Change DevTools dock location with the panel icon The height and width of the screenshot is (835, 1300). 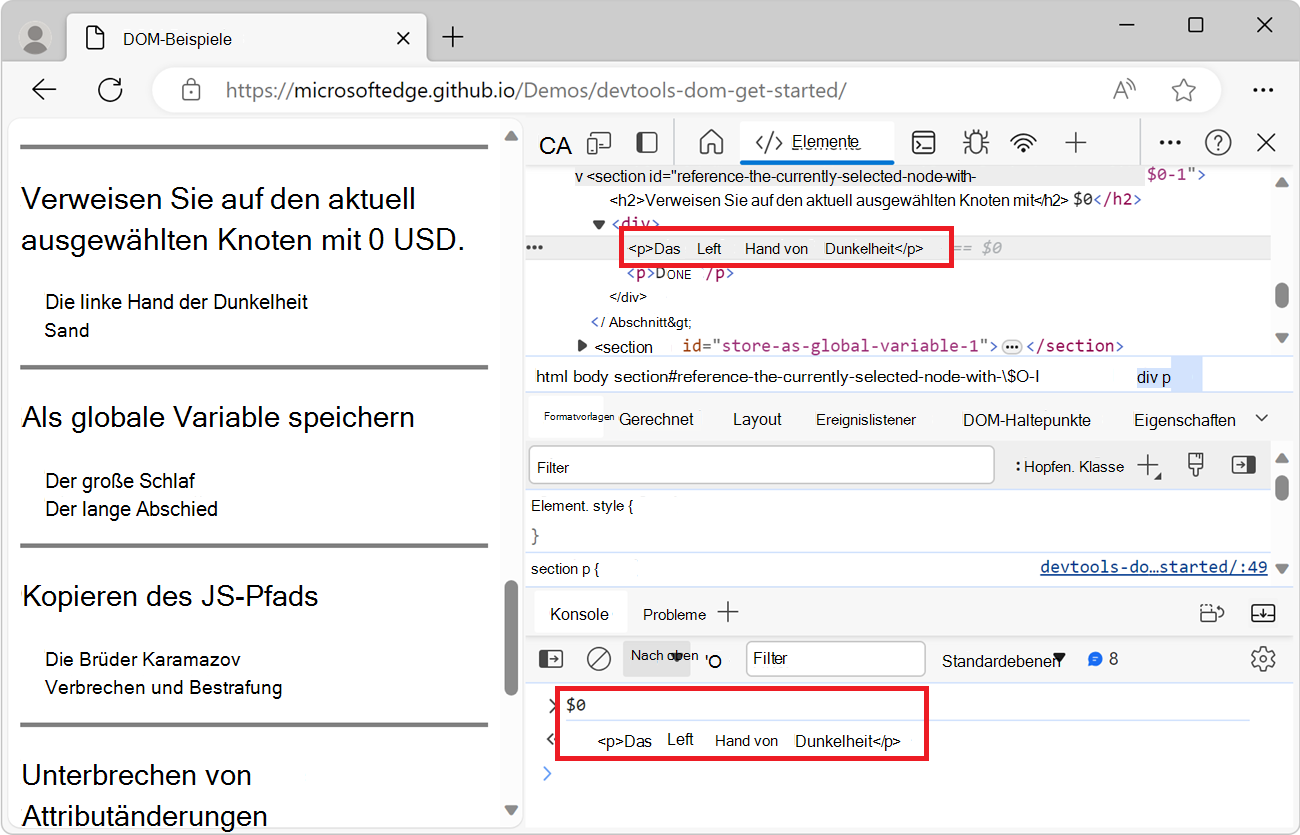tap(646, 143)
